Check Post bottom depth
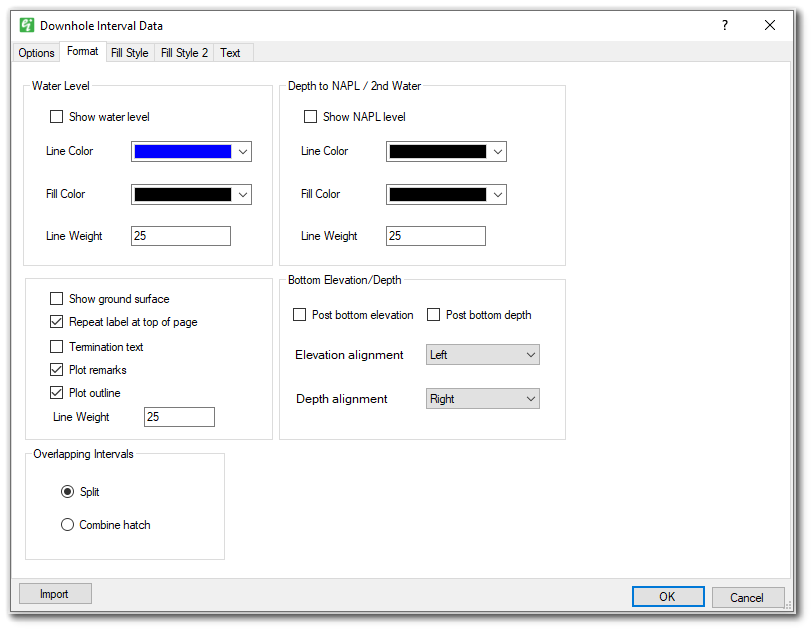The image size is (812, 630). coord(433,315)
